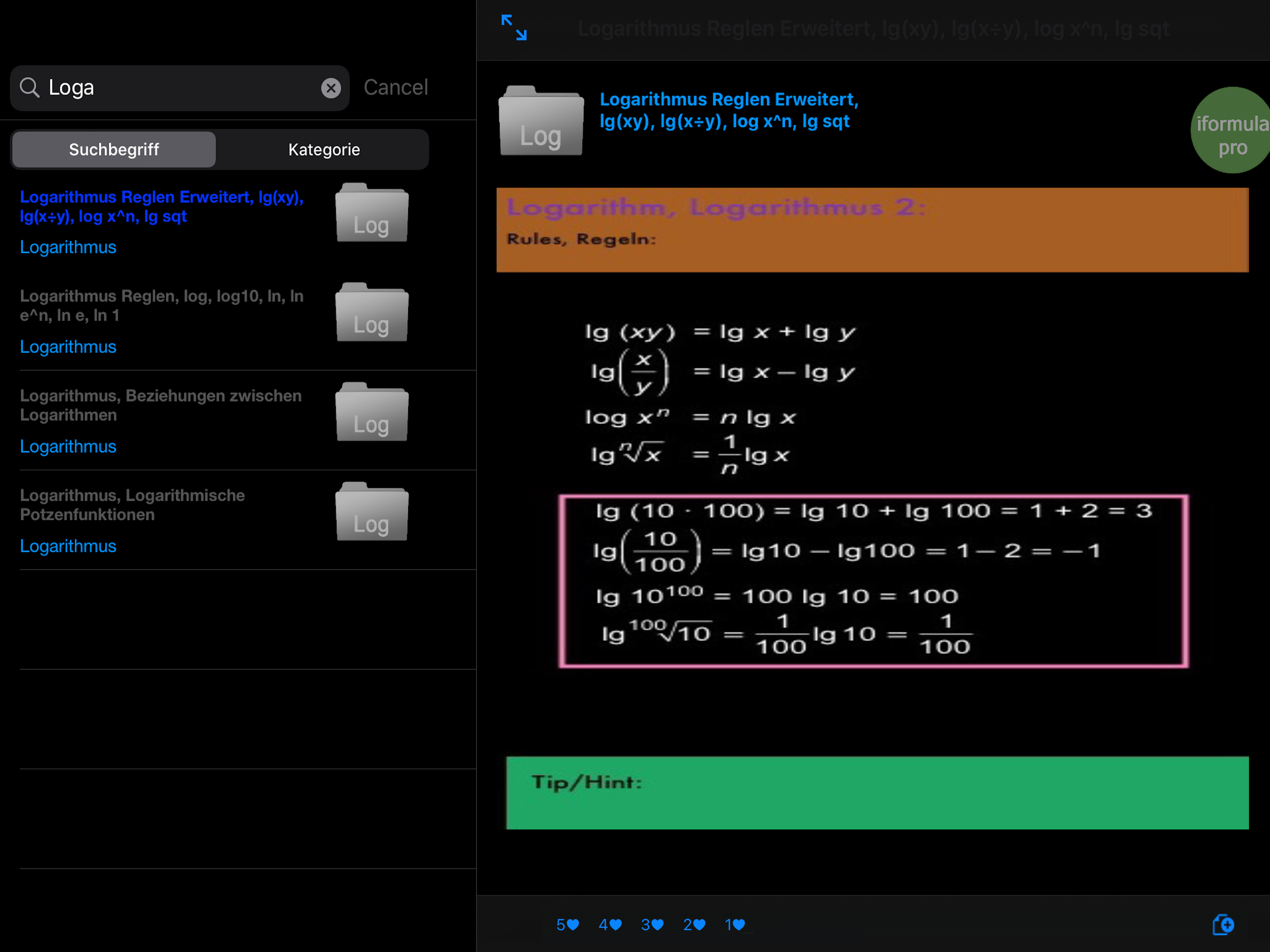Open Logarithmus Reglen Erweitert result
The width and height of the screenshot is (1270, 952).
161,207
